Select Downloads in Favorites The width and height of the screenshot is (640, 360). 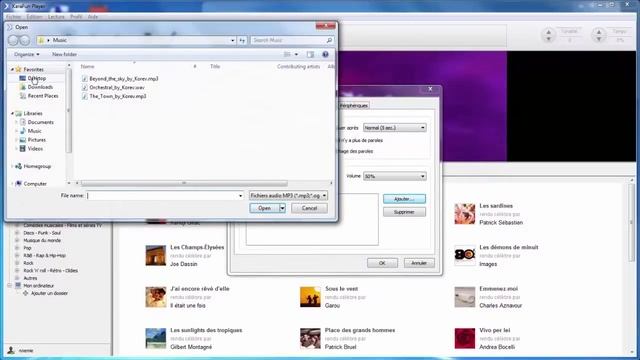click(40, 87)
